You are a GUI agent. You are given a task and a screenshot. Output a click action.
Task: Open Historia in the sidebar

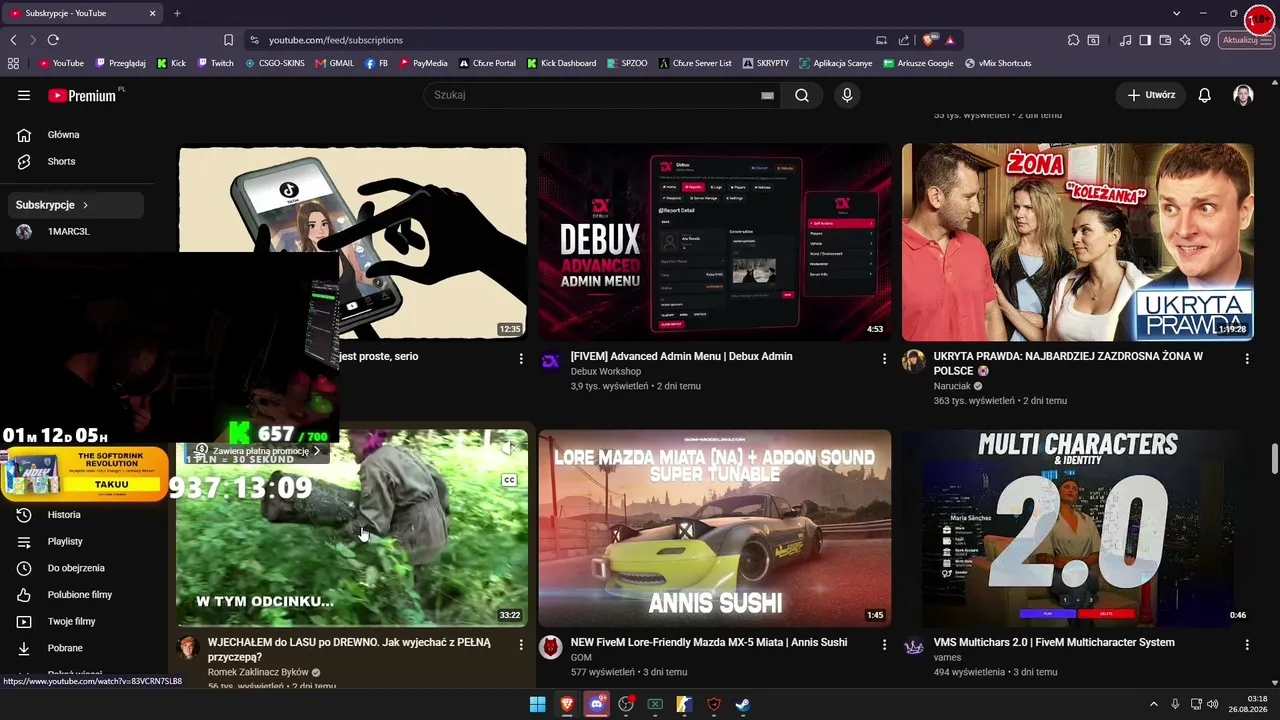tap(64, 515)
